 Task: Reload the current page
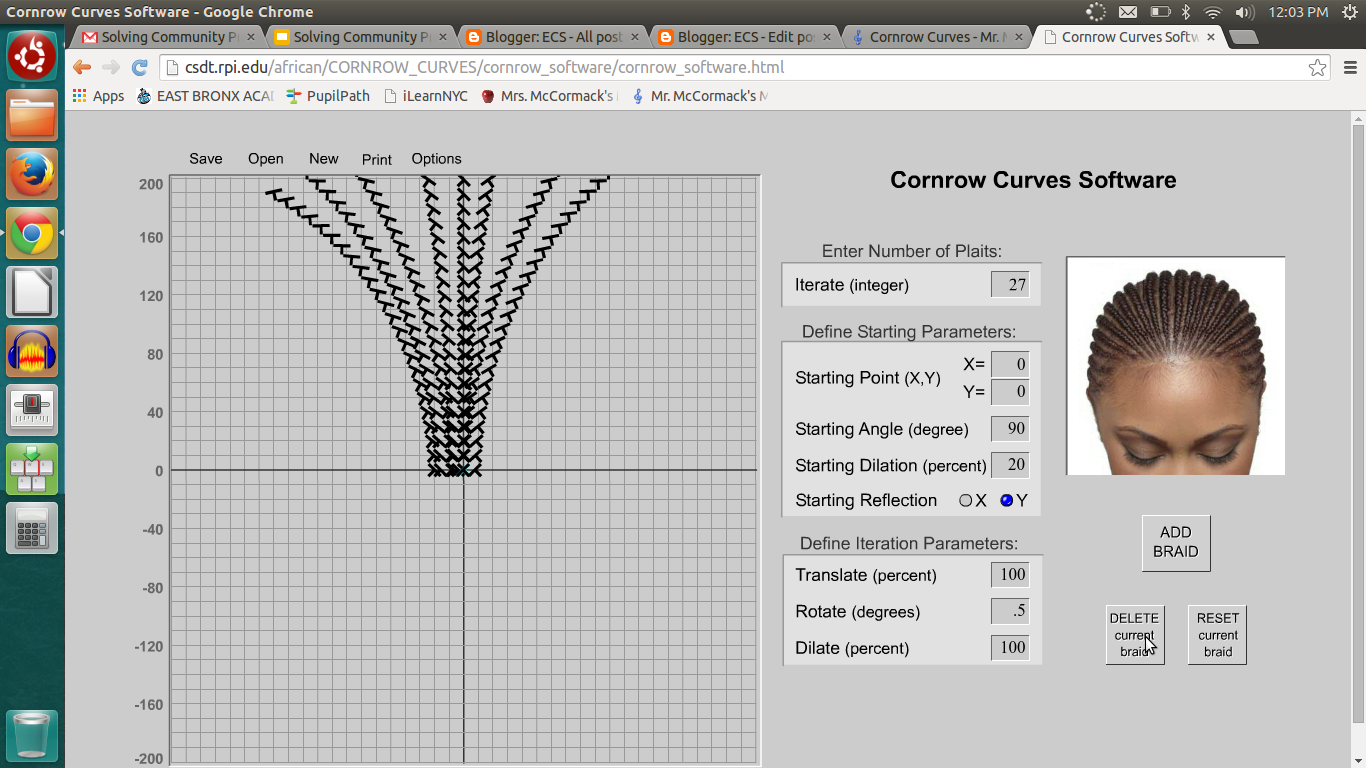(138, 67)
